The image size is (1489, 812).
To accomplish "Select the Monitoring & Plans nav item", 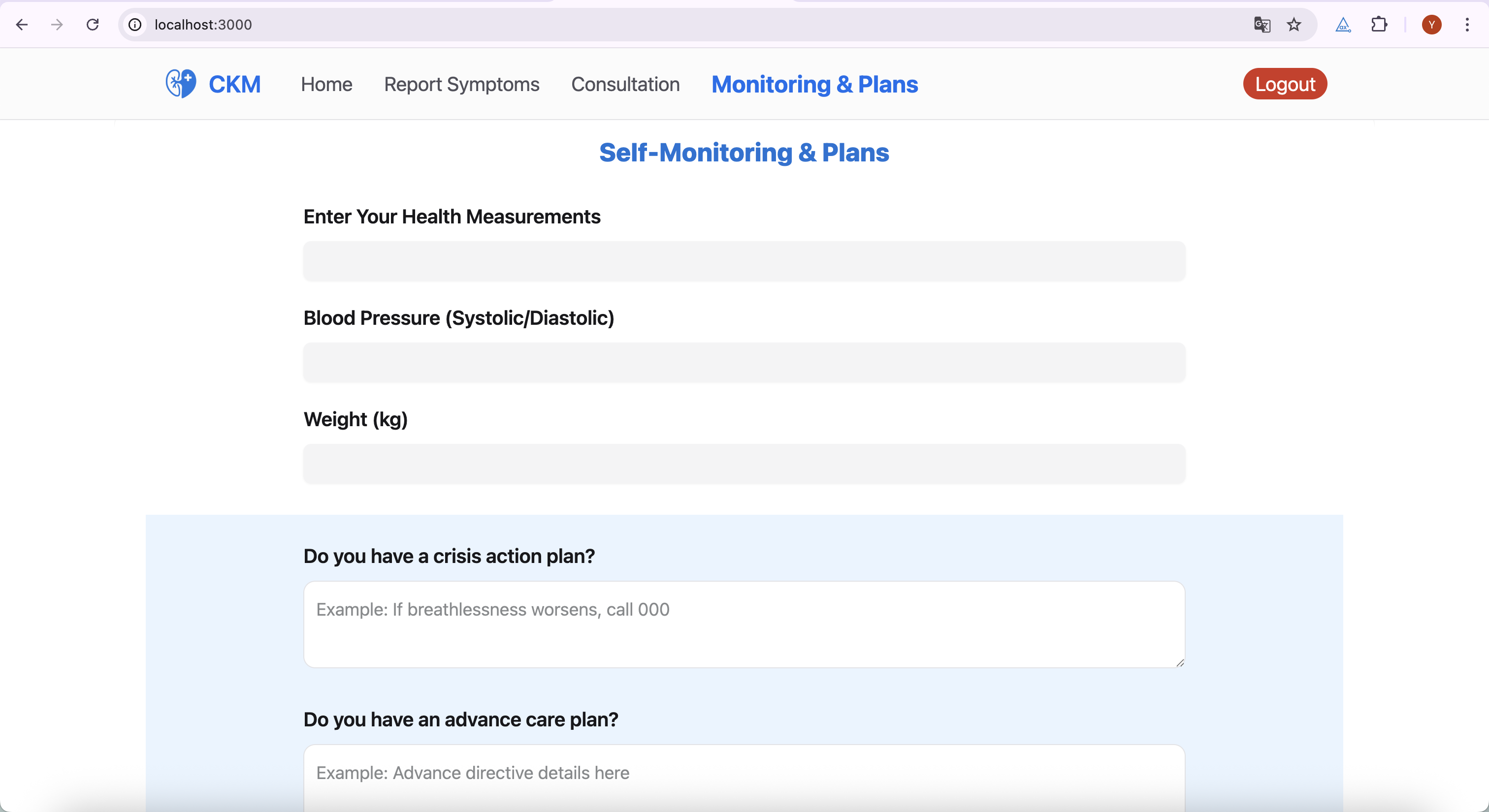I will [x=814, y=84].
